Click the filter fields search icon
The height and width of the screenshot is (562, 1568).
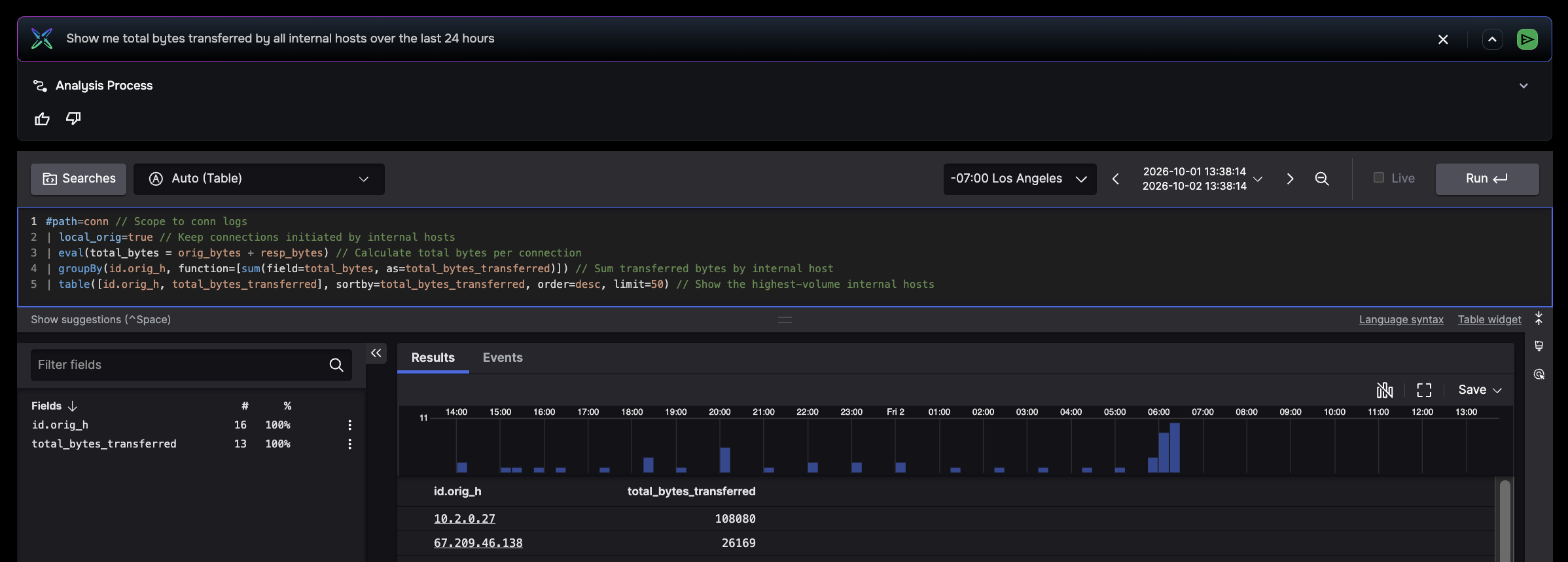336,364
